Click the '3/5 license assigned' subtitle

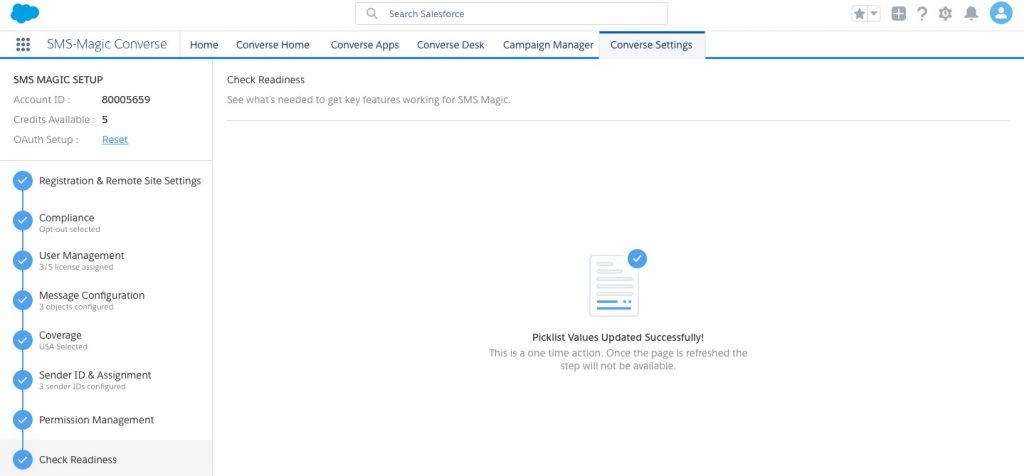(x=76, y=267)
